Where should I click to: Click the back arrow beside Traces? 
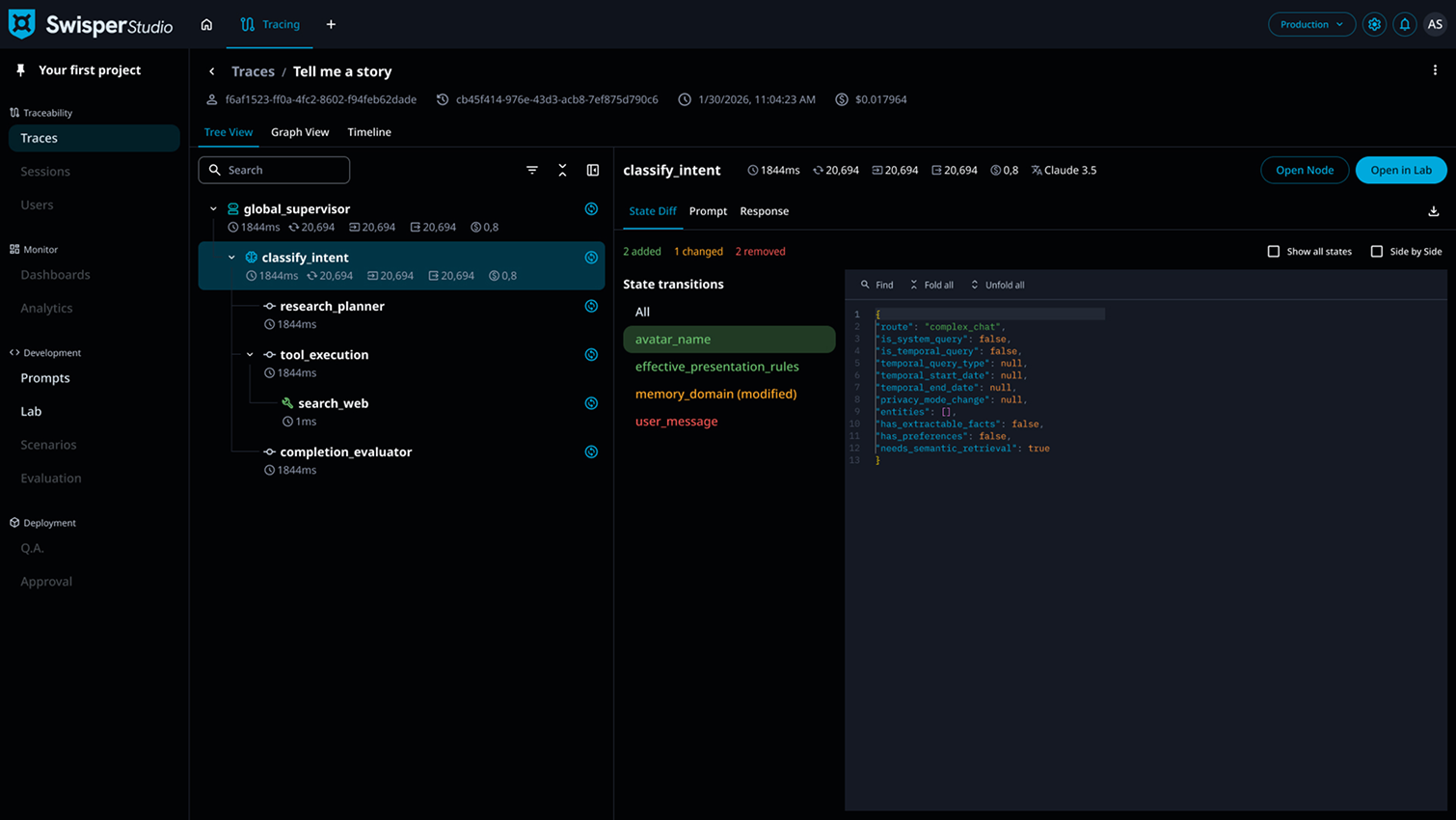pos(212,71)
